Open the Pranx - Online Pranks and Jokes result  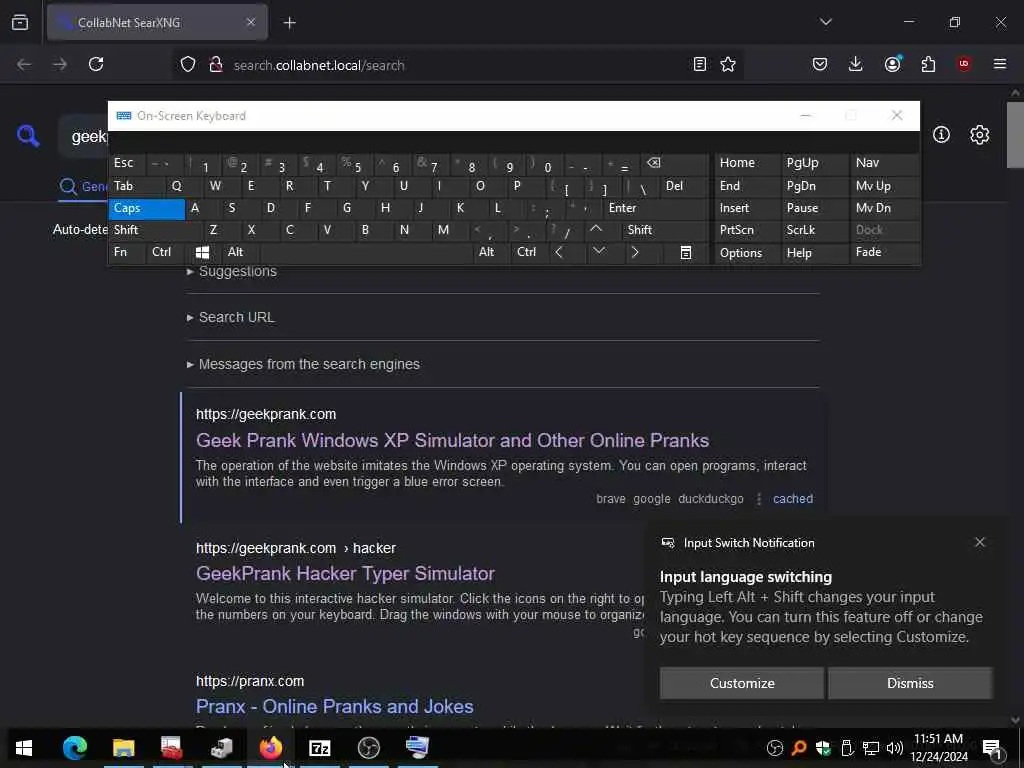coord(334,707)
